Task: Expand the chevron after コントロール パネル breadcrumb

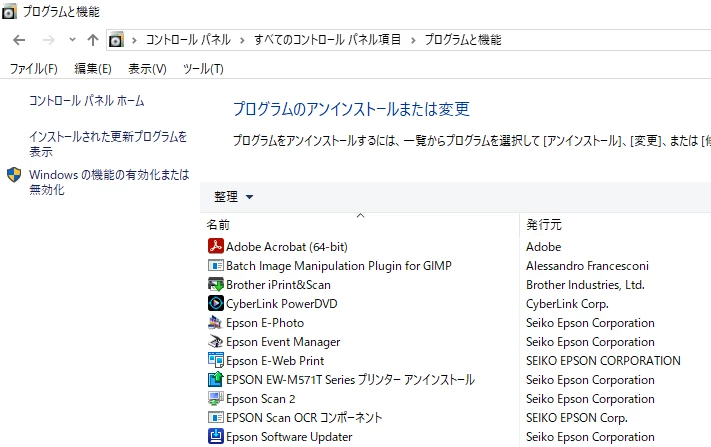Action: (242, 40)
